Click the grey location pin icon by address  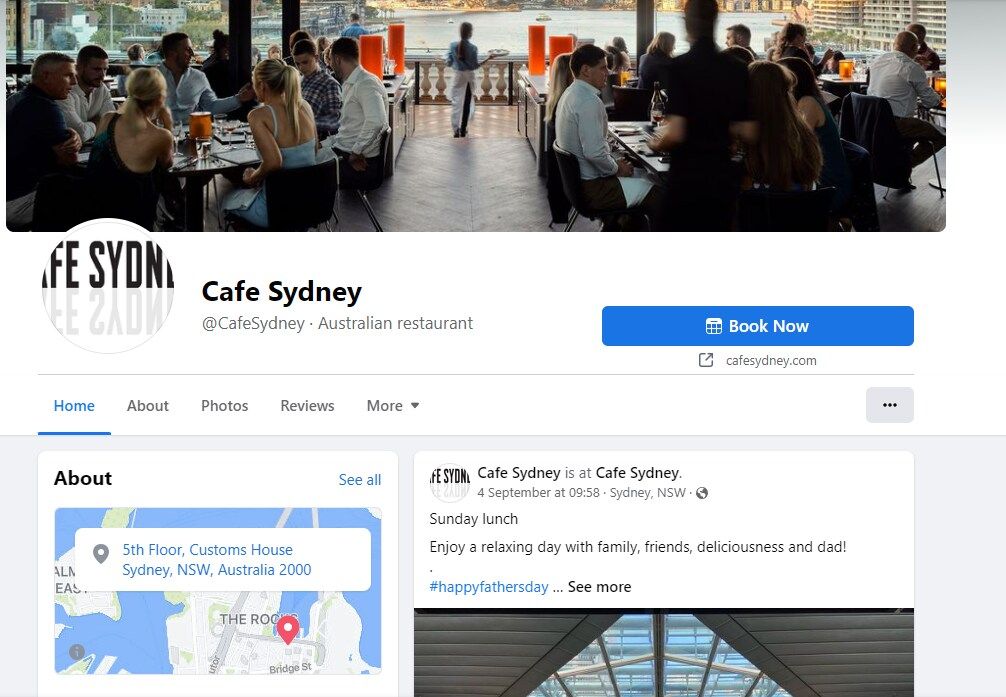pyautogui.click(x=101, y=553)
